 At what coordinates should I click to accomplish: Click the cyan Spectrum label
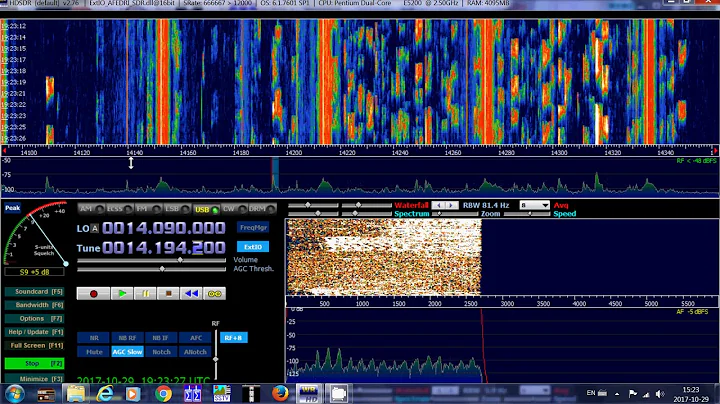point(411,214)
